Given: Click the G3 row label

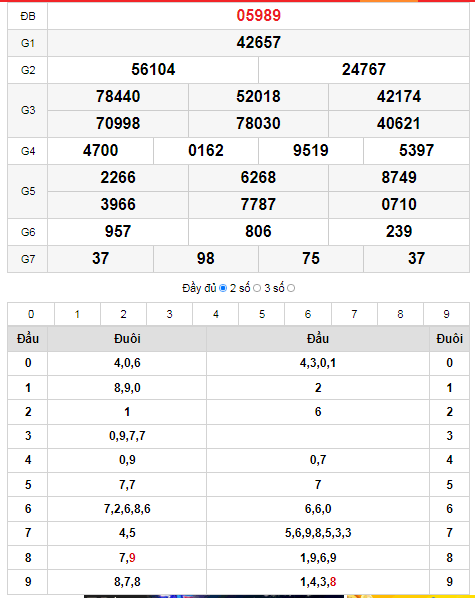Looking at the screenshot, I should point(28,111).
